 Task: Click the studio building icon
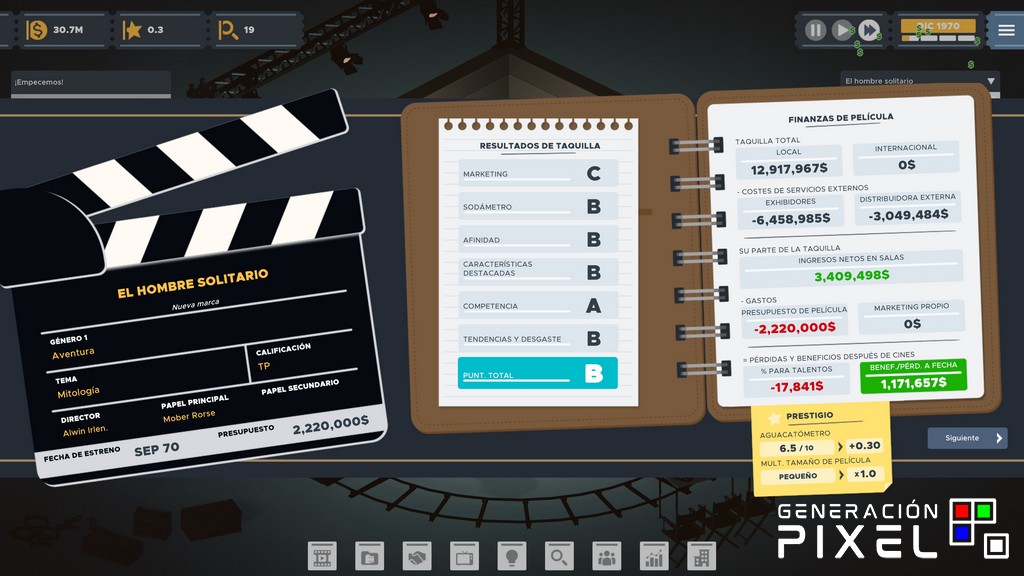699,554
